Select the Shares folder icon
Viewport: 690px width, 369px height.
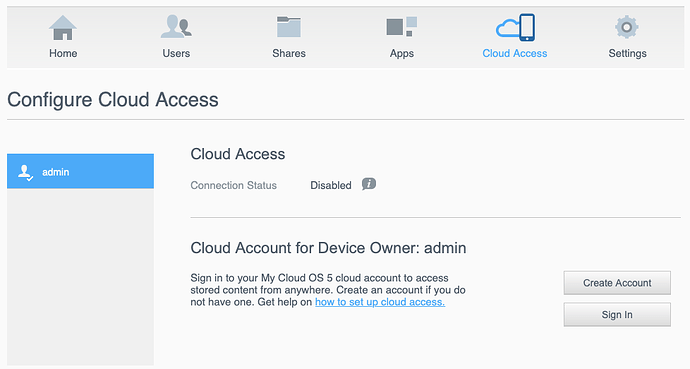click(289, 27)
